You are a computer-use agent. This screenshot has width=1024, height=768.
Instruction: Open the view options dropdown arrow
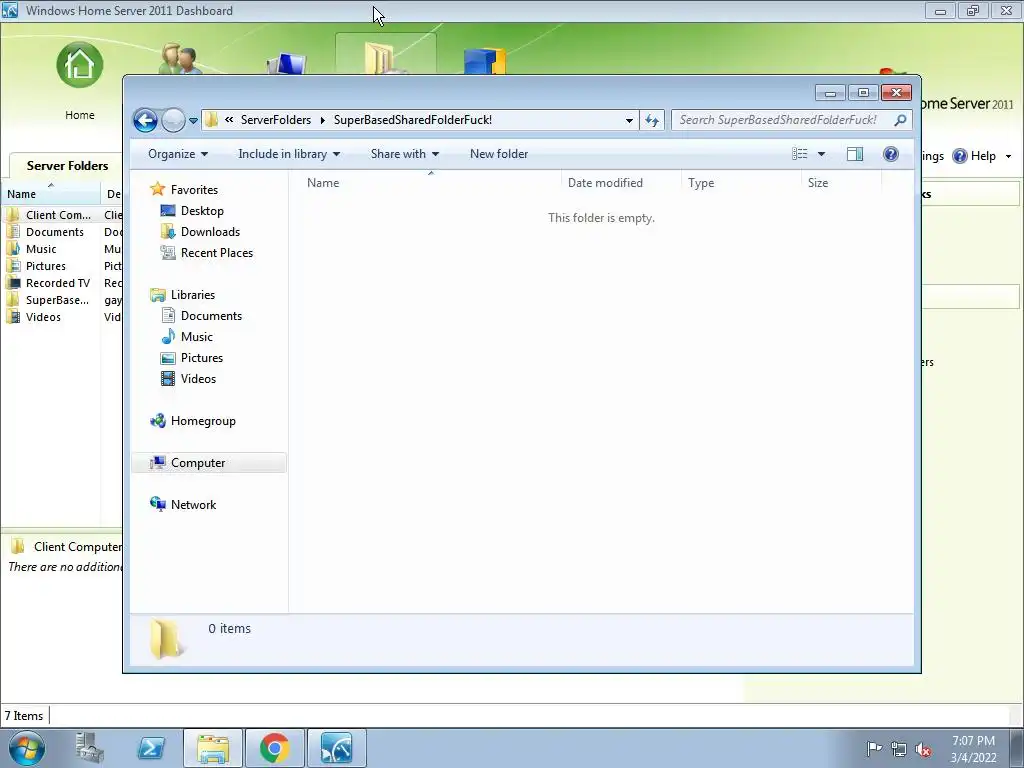pyautogui.click(x=822, y=154)
